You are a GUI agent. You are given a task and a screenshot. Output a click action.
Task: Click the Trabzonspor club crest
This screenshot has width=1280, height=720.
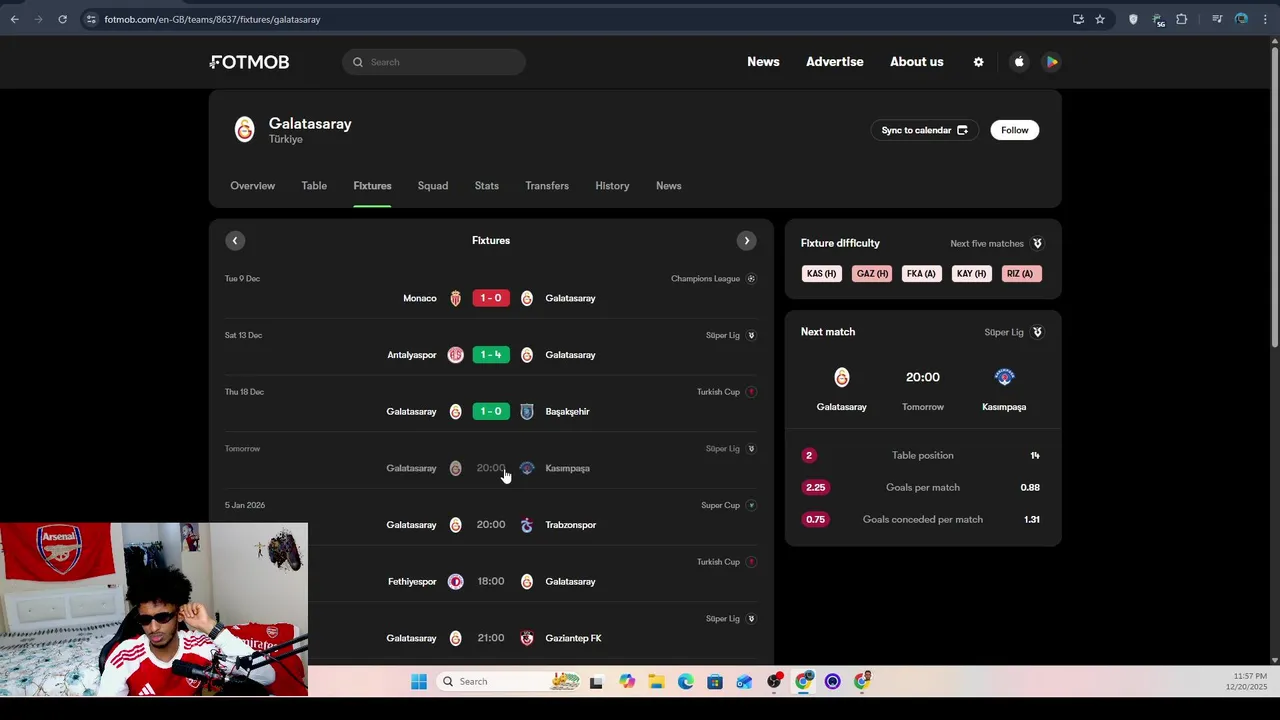527,525
